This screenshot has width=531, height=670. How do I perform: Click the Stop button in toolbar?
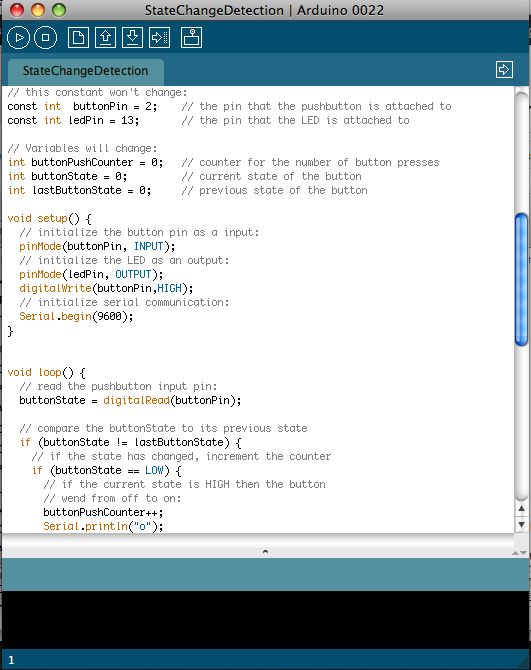coord(45,38)
